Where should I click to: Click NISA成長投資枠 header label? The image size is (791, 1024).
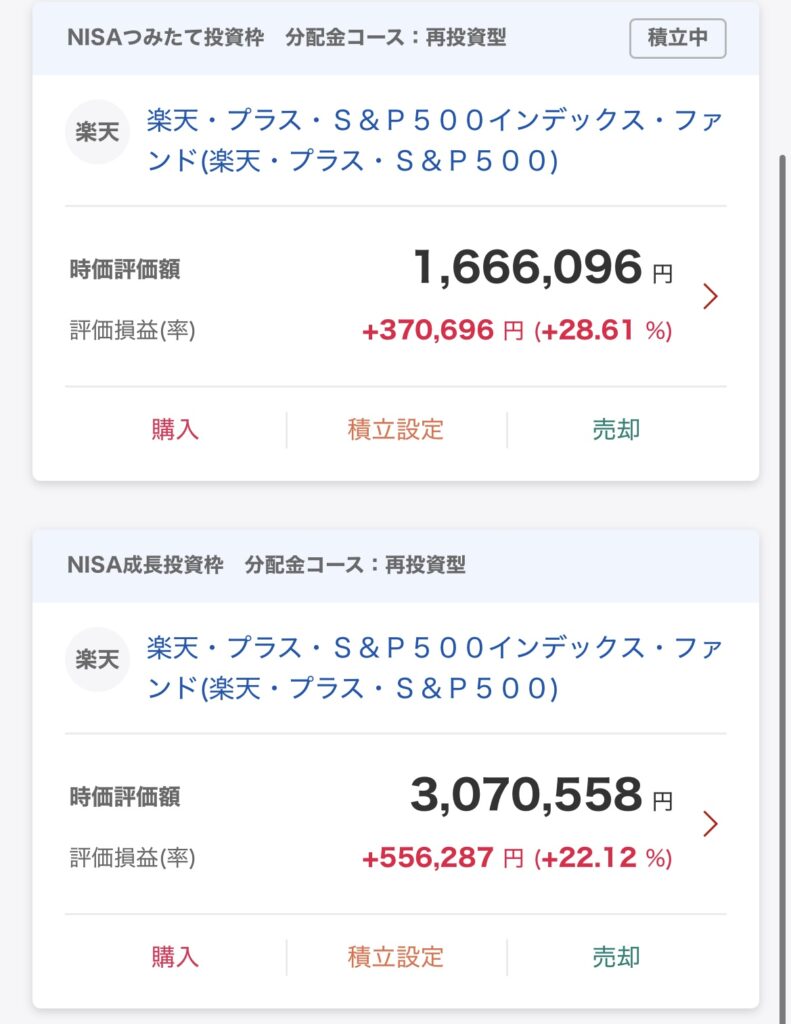click(146, 565)
